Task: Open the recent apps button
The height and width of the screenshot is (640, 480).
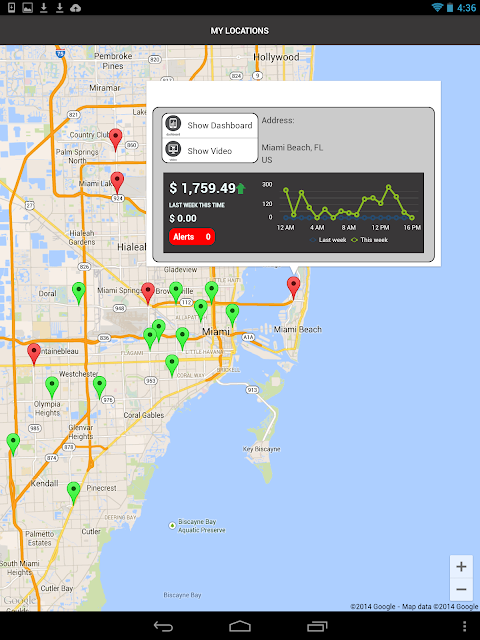Action: coord(317,626)
